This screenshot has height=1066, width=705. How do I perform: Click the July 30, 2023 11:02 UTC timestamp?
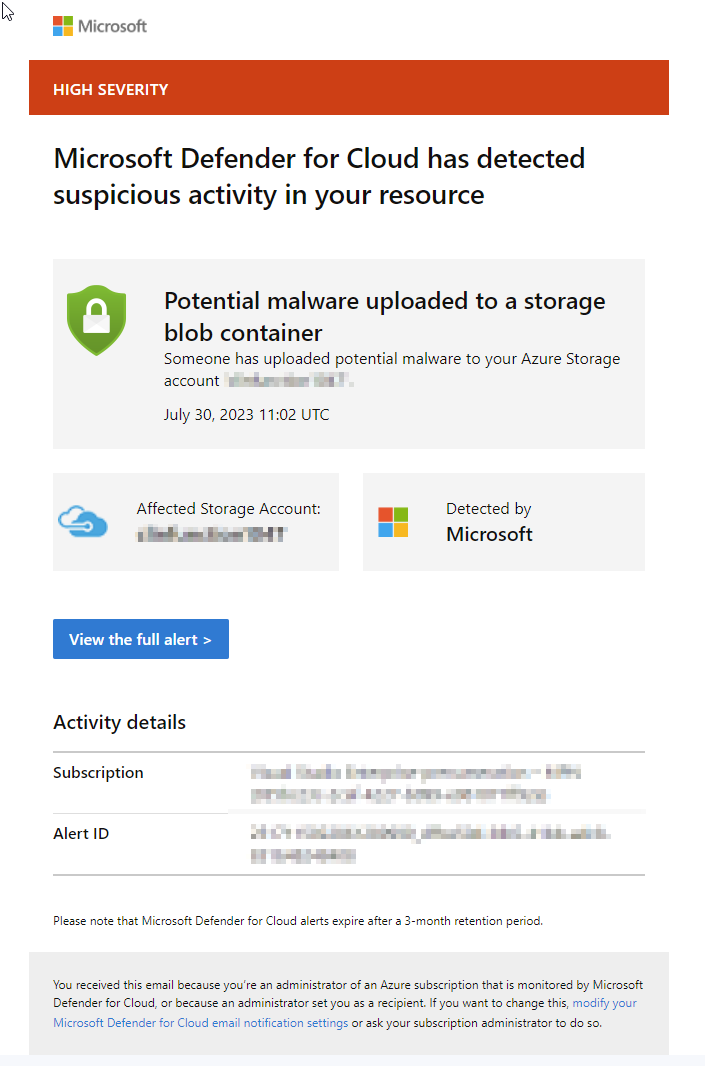click(x=246, y=415)
